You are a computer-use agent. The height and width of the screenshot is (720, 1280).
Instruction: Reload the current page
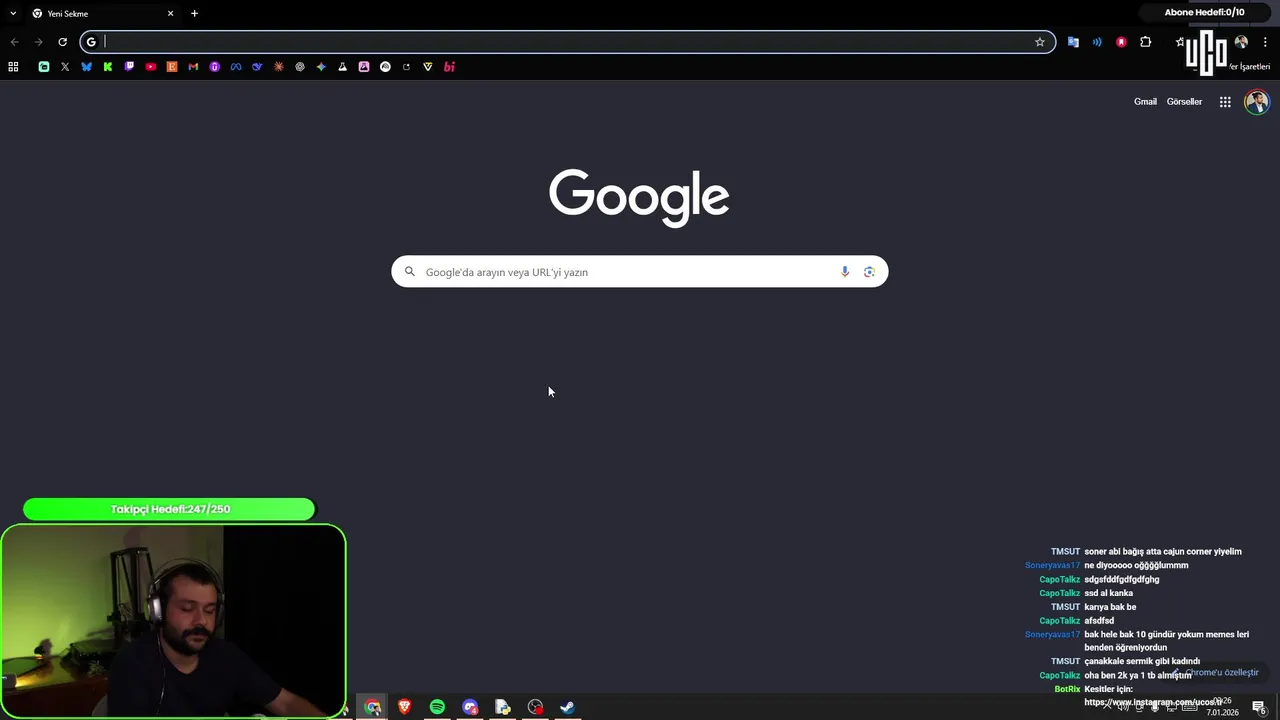click(62, 42)
